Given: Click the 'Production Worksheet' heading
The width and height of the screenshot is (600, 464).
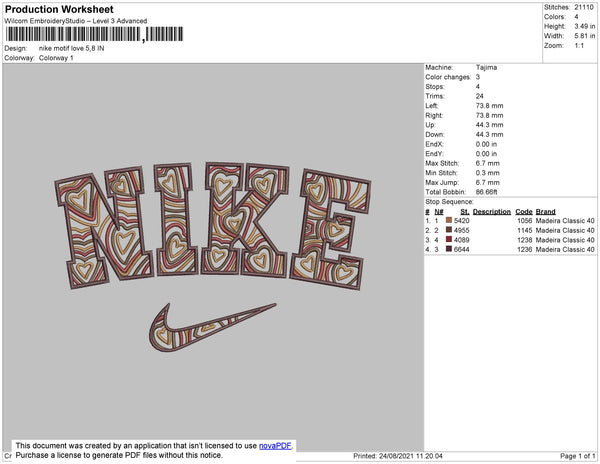Looking at the screenshot, I should pos(59,9).
